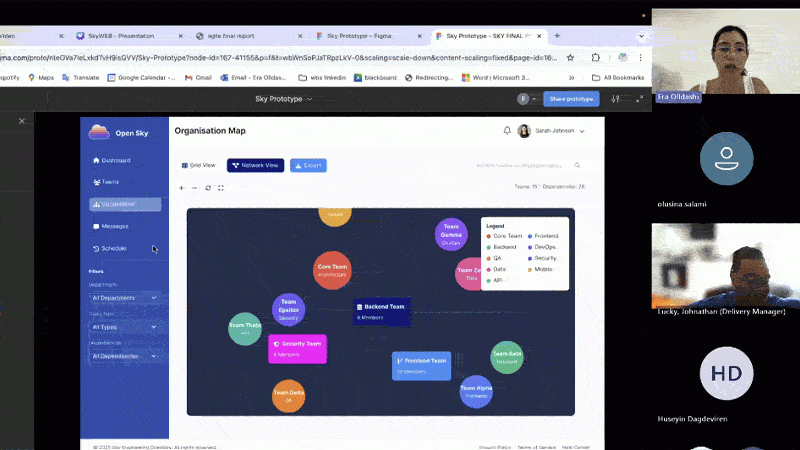Zoom out with the minus icon

coord(194,188)
